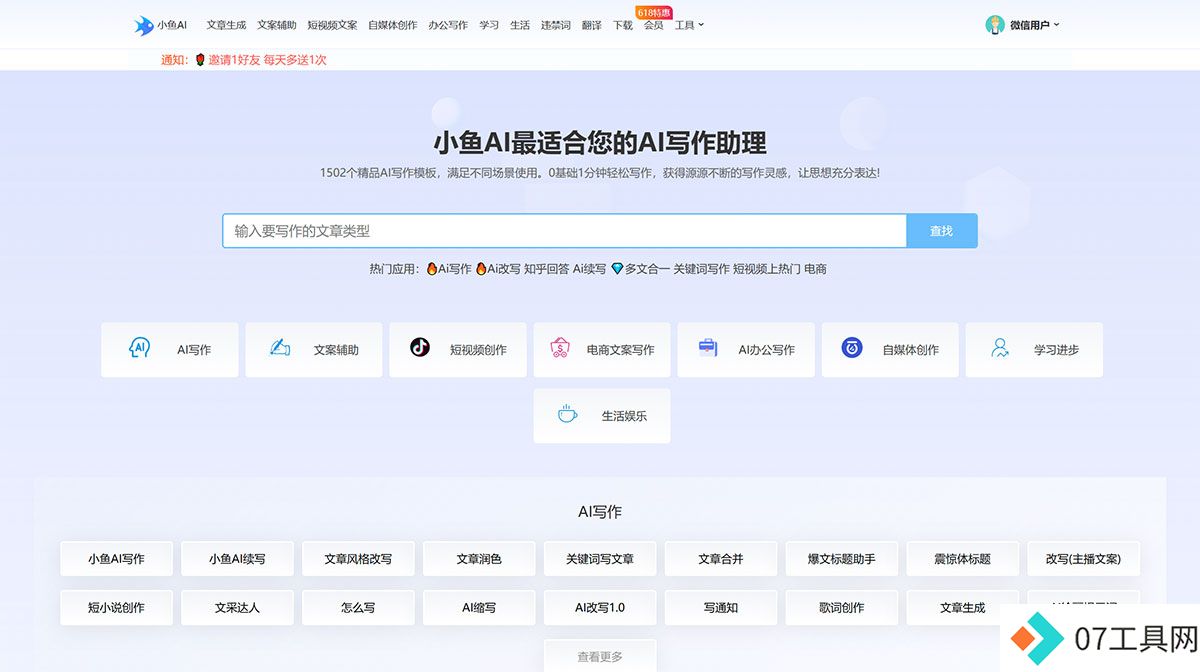This screenshot has width=1200, height=672.
Task: Open the 知乎回答 hot app link
Action: (x=546, y=269)
